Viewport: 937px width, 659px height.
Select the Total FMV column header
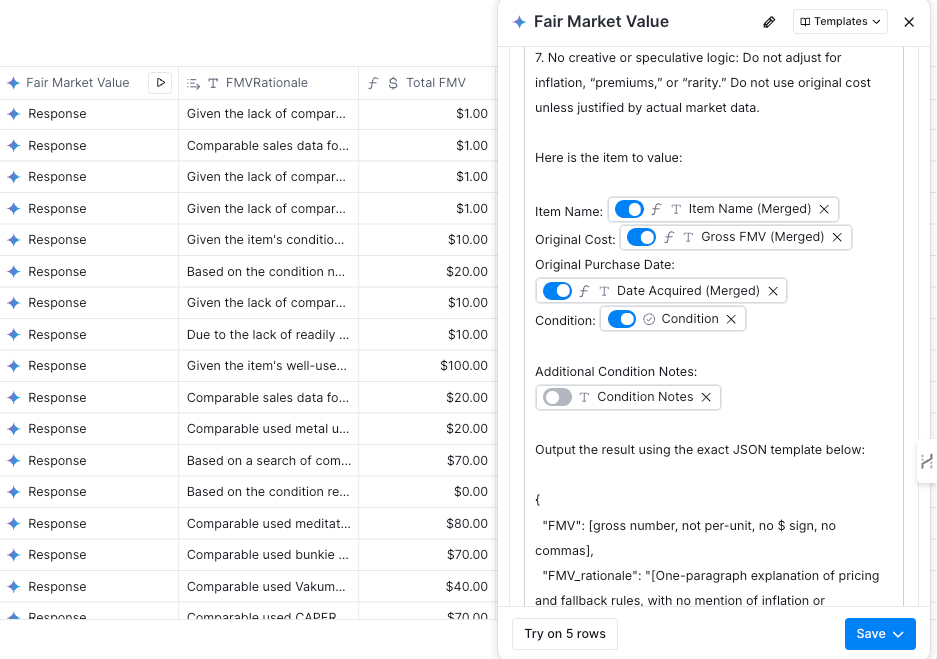[435, 83]
